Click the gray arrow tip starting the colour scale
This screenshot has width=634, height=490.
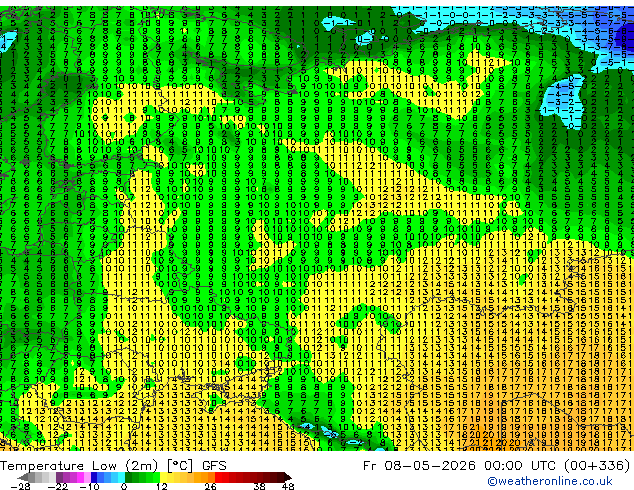pos(23,477)
